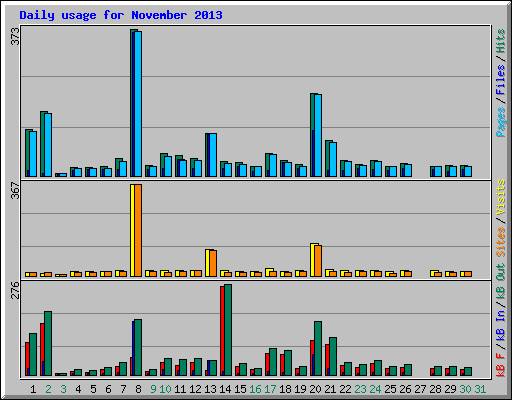The height and width of the screenshot is (400, 512).
Task: Select day 30 on the x-axis
Action: (465, 389)
